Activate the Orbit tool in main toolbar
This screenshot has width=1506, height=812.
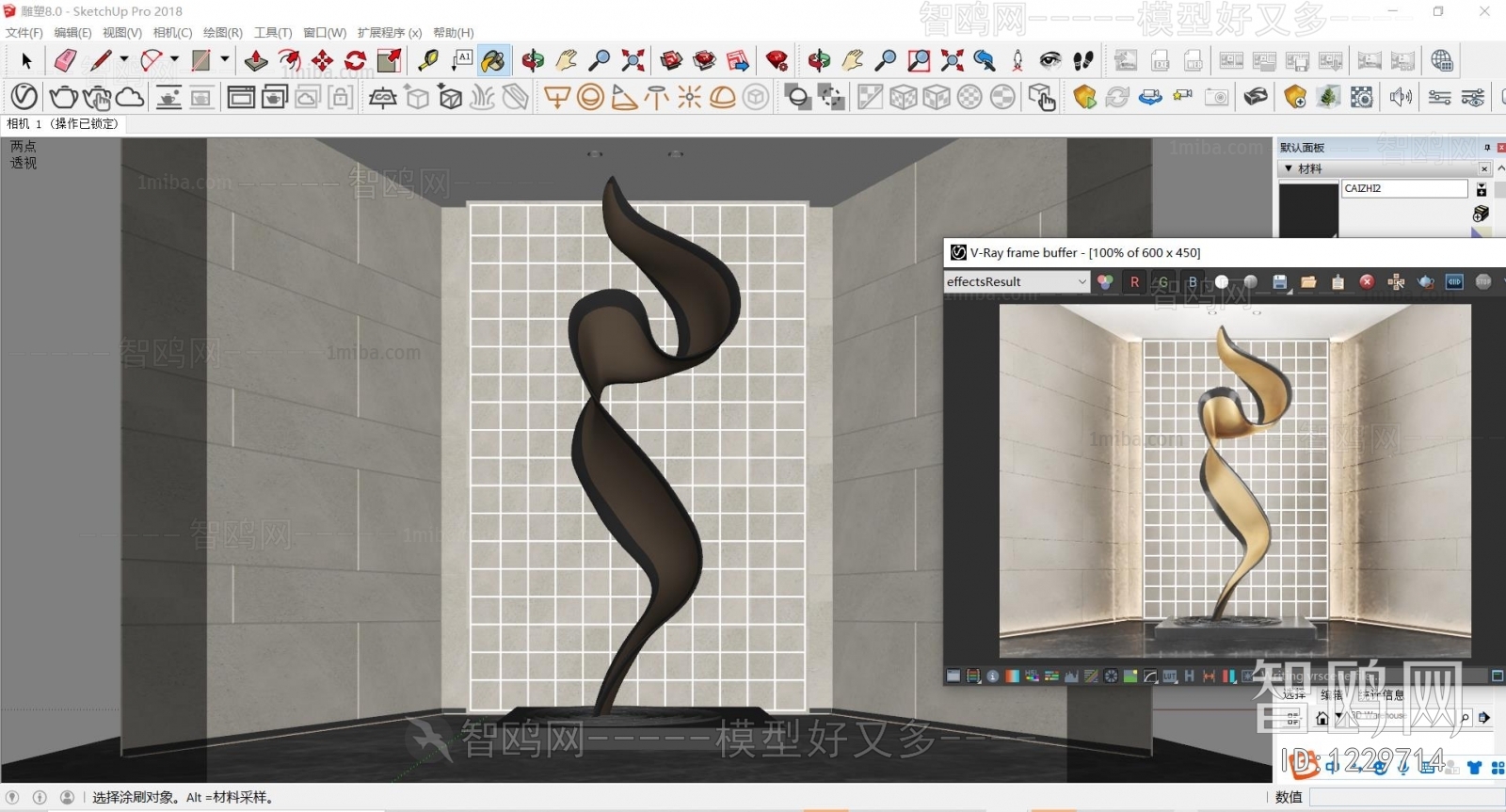point(533,61)
